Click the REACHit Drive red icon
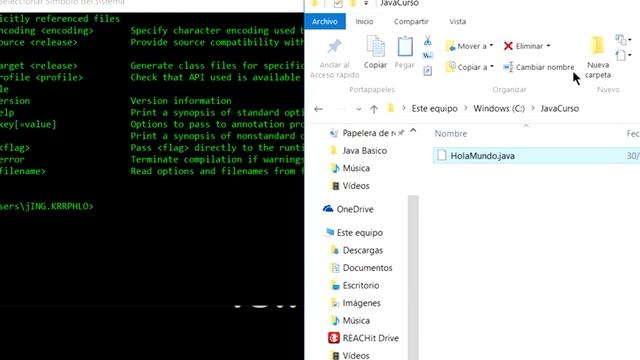 pos(334,338)
